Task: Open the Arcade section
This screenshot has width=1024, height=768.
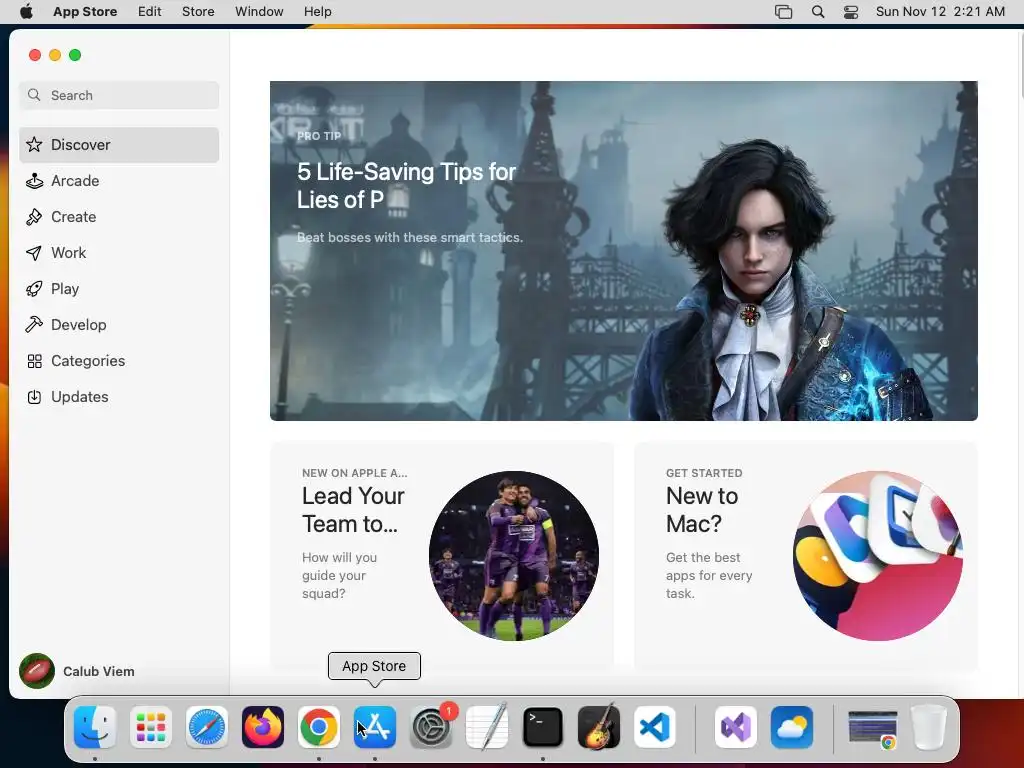Action: (119, 181)
